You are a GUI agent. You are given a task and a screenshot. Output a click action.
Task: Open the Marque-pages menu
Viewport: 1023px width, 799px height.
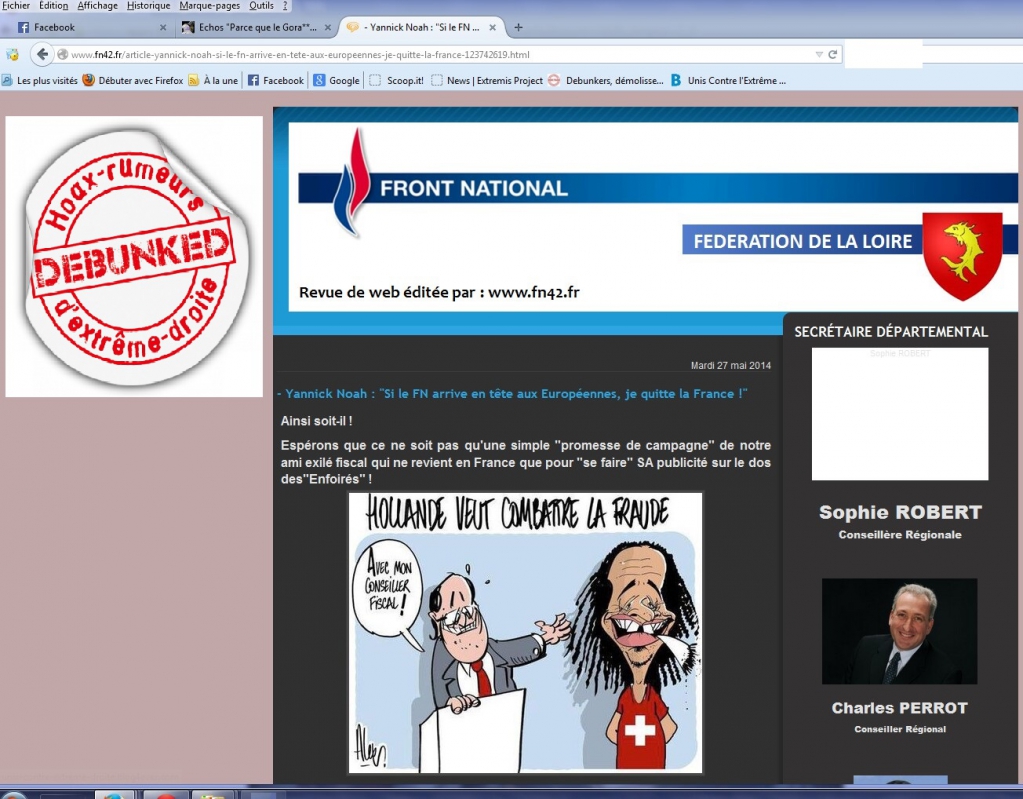coord(210,6)
